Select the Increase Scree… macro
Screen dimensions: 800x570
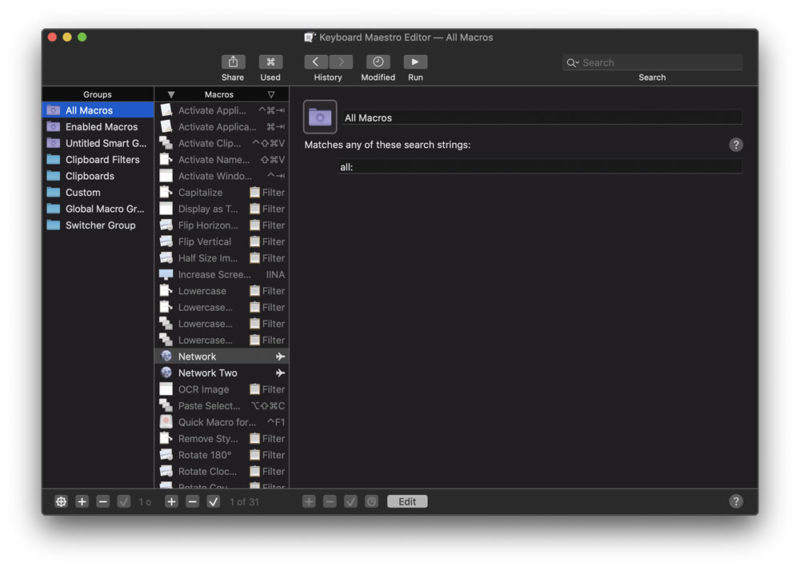click(222, 275)
